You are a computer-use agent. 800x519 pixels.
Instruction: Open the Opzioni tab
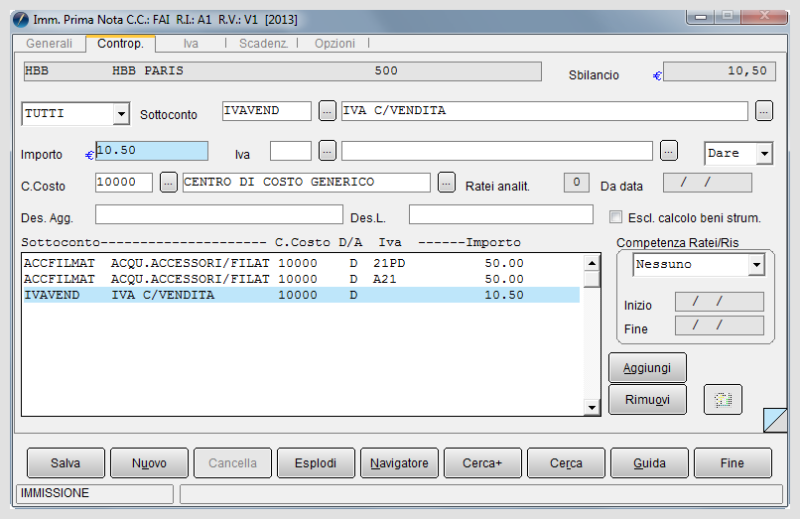click(335, 43)
